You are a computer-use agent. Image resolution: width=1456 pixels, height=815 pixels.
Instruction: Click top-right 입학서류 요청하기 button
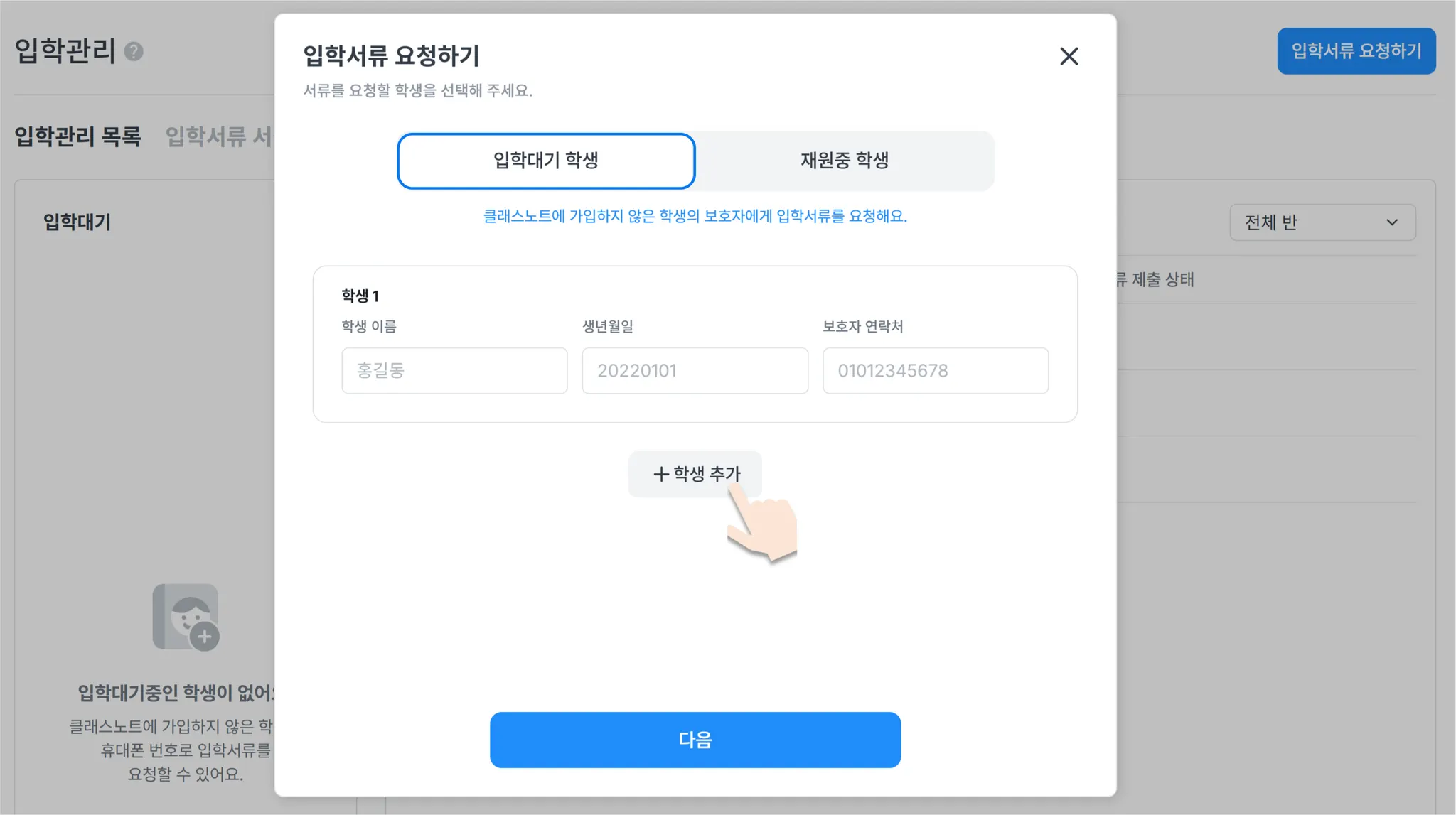click(1356, 51)
